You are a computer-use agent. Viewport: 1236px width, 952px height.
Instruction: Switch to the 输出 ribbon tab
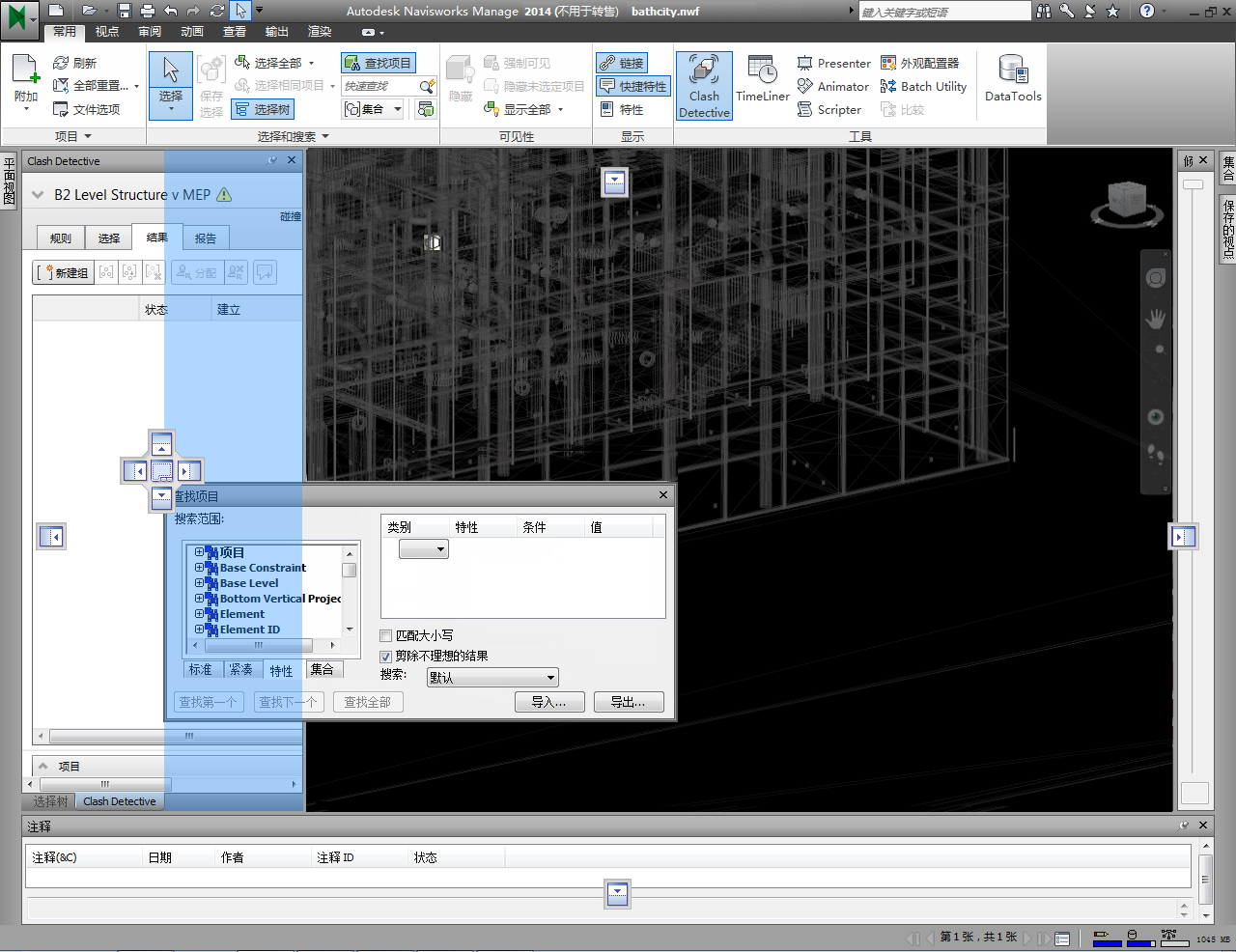277,32
